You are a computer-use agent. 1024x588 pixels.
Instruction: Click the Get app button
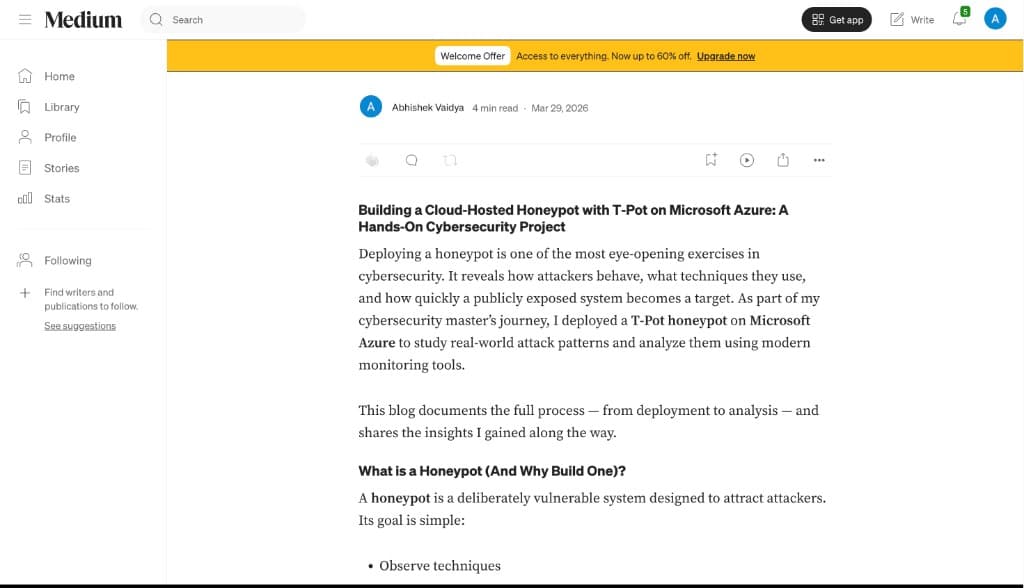[837, 20]
